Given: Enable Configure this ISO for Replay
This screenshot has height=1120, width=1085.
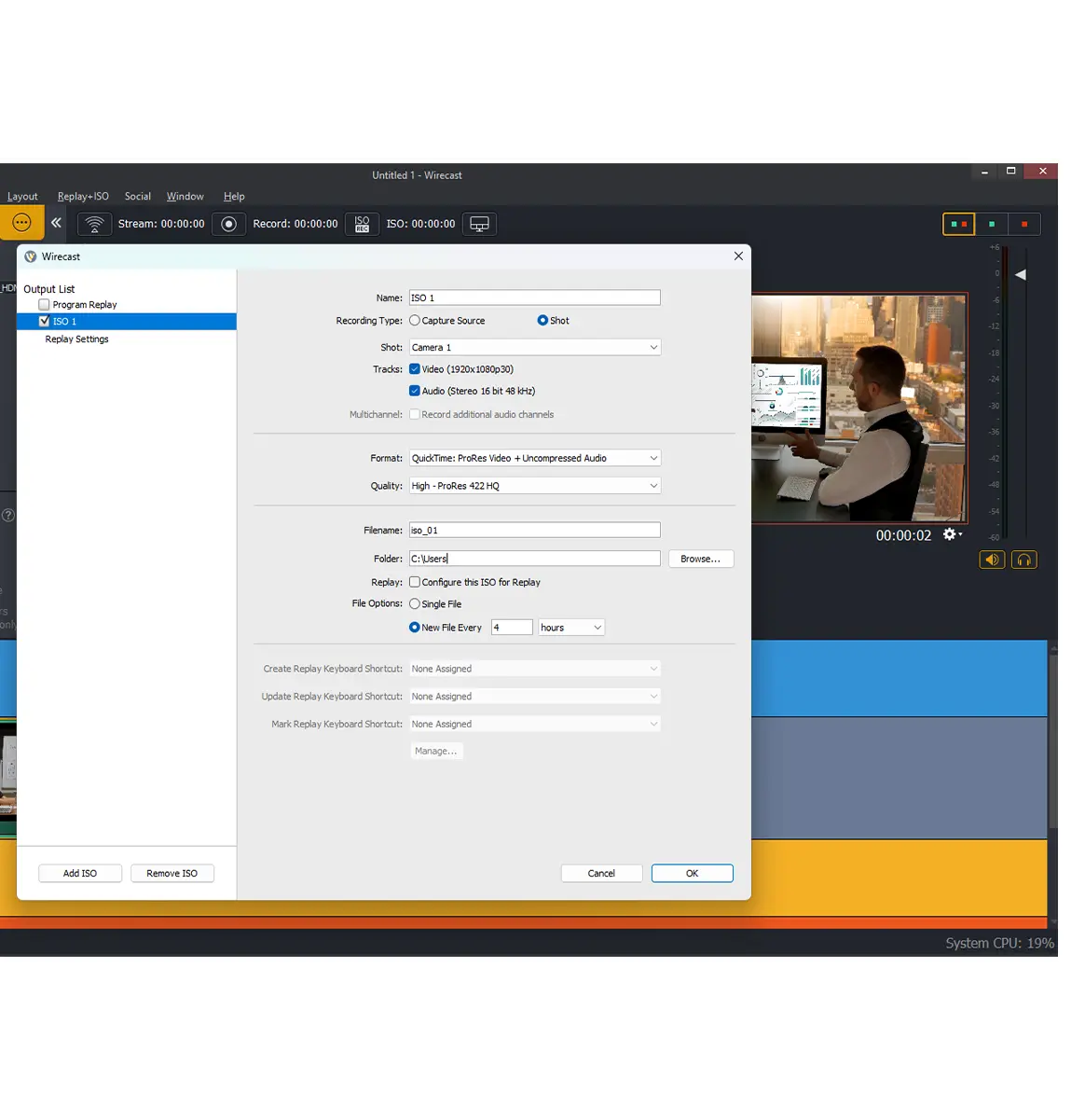Looking at the screenshot, I should pyautogui.click(x=415, y=582).
